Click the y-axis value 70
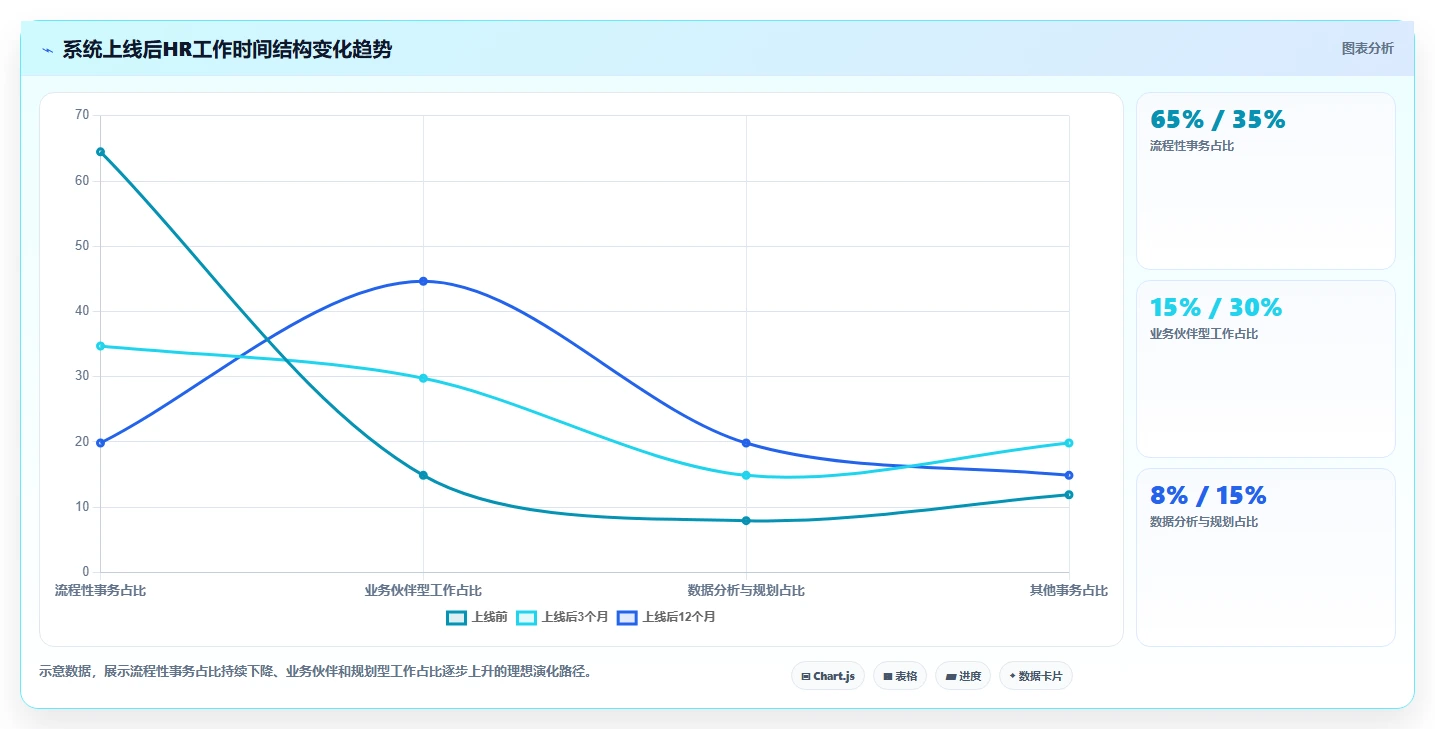1435x729 pixels. (x=82, y=115)
